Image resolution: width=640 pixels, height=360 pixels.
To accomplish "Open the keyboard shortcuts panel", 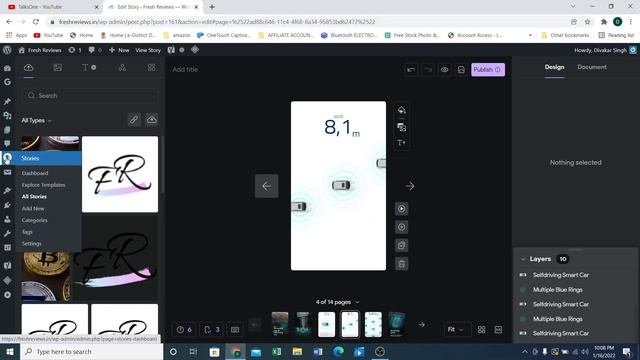I will (235, 329).
